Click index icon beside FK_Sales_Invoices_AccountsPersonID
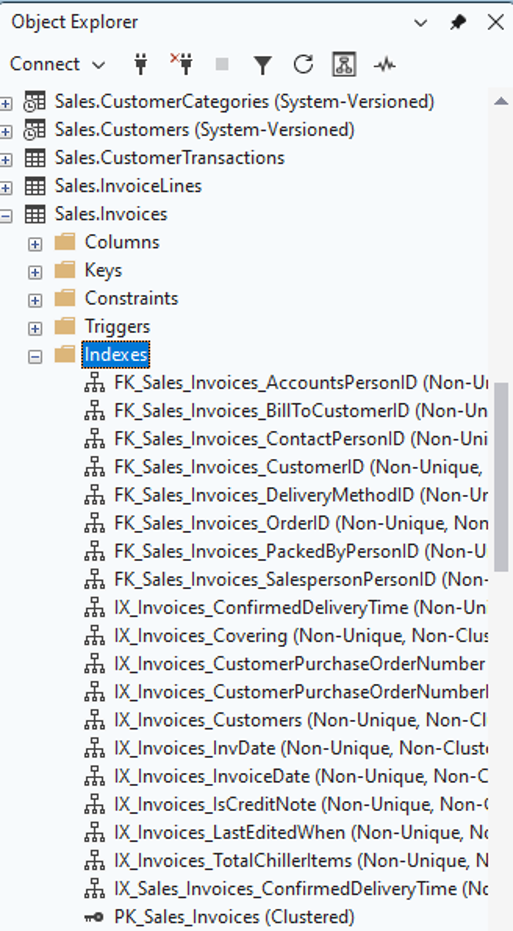513x931 pixels. pyautogui.click(x=94, y=384)
